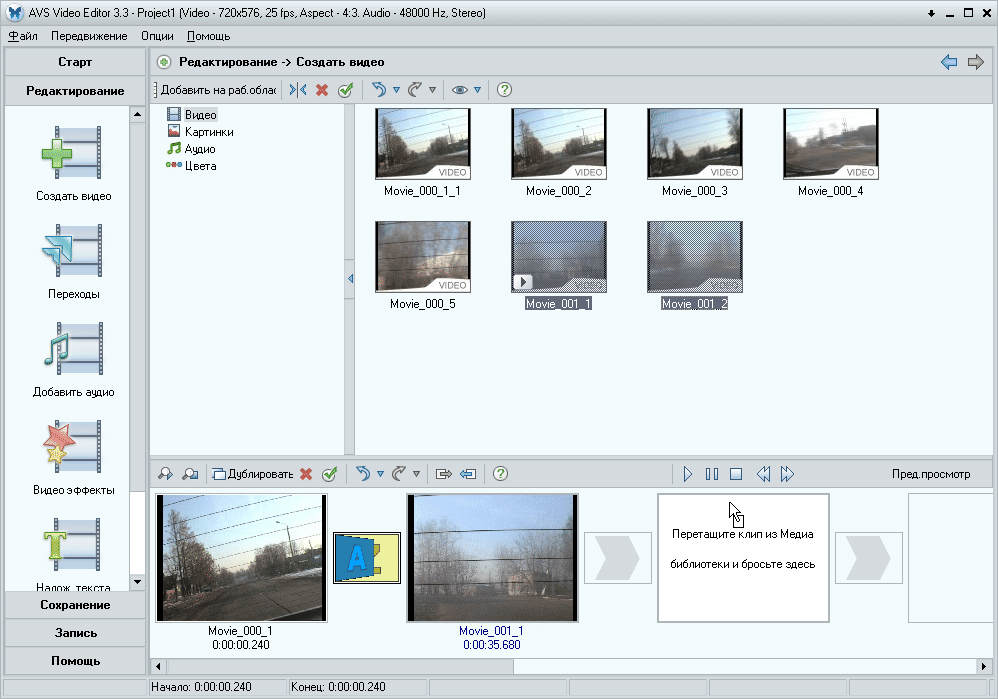Image resolution: width=998 pixels, height=699 pixels.
Task: Click zoom out magnifier on storyboard toolbar
Action: click(190, 474)
